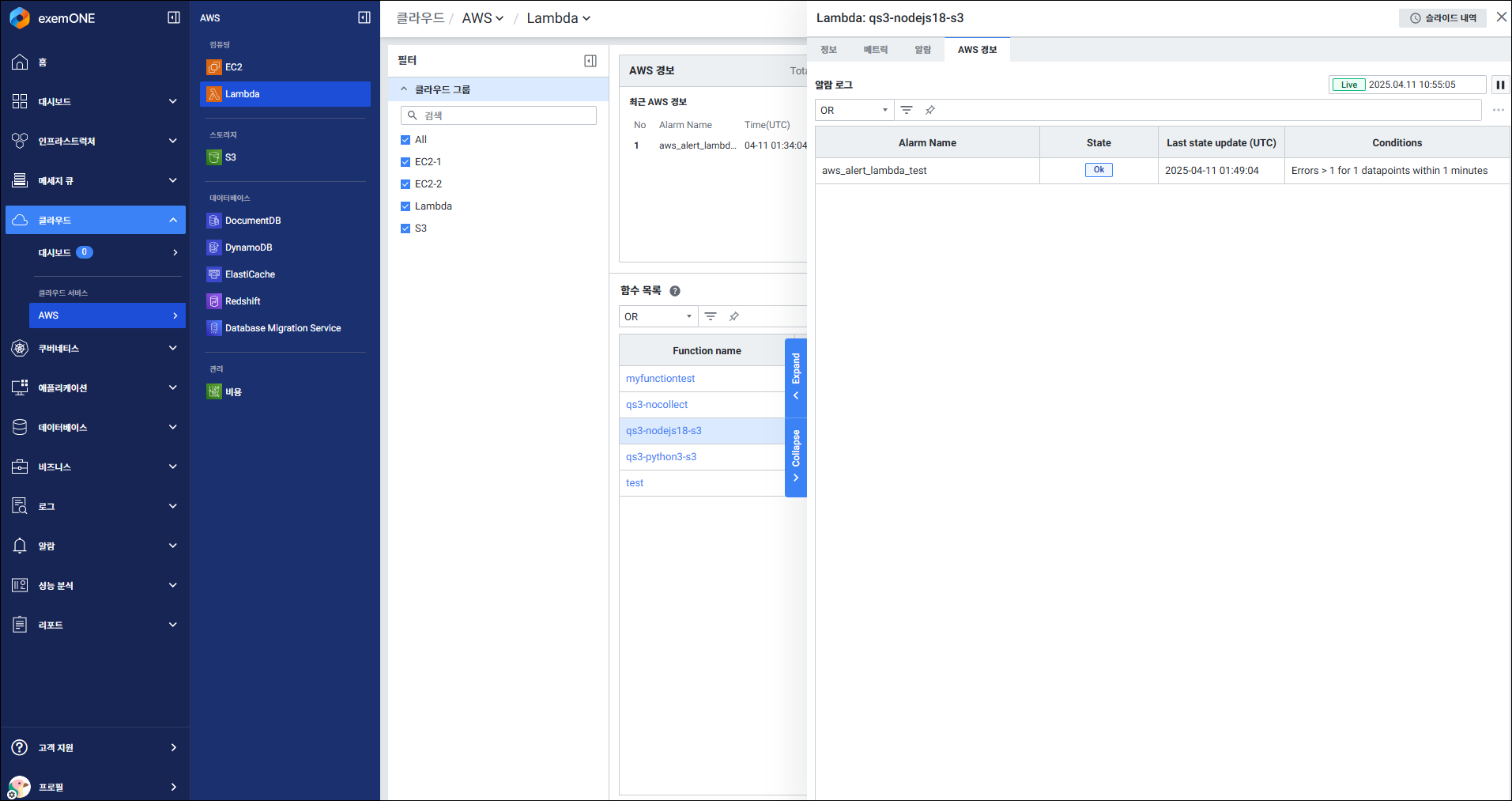The width and height of the screenshot is (1512, 801).
Task: Click the EC2 compute icon
Action: tap(214, 67)
